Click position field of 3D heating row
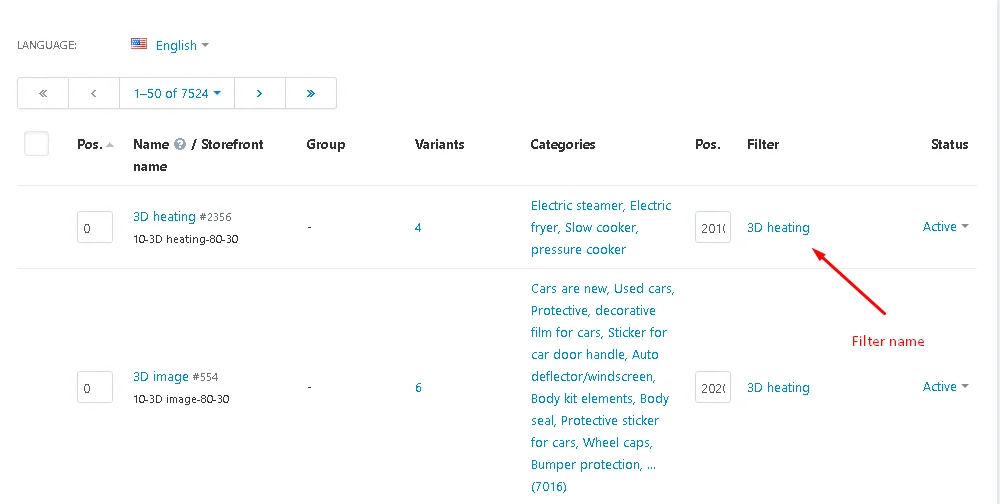Screen dimensions: 1000x504 coord(94,228)
